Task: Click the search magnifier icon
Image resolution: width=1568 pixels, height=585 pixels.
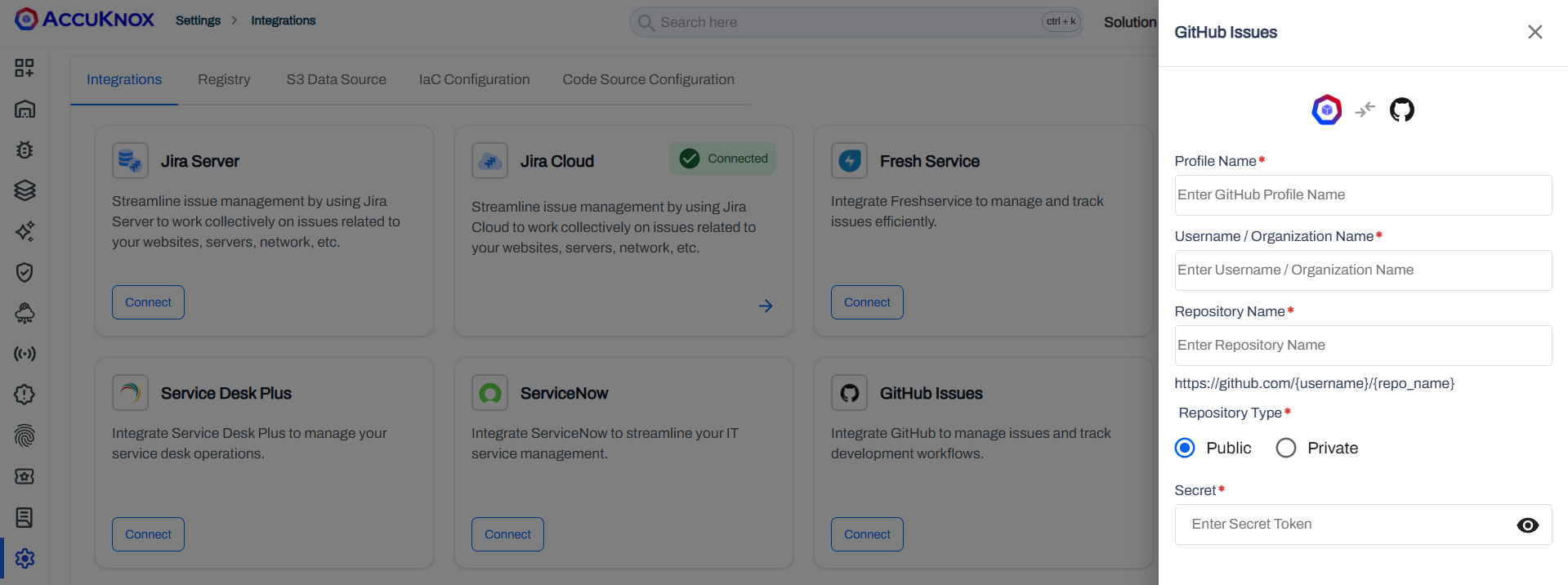Action: coord(646,23)
